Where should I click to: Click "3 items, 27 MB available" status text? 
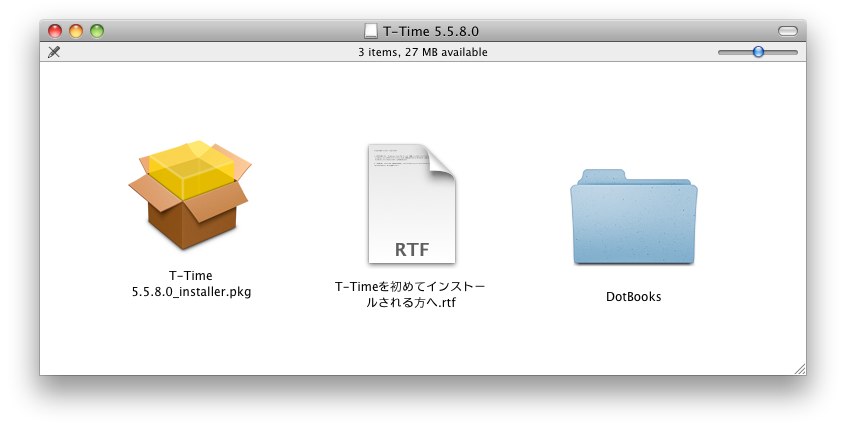(x=422, y=52)
